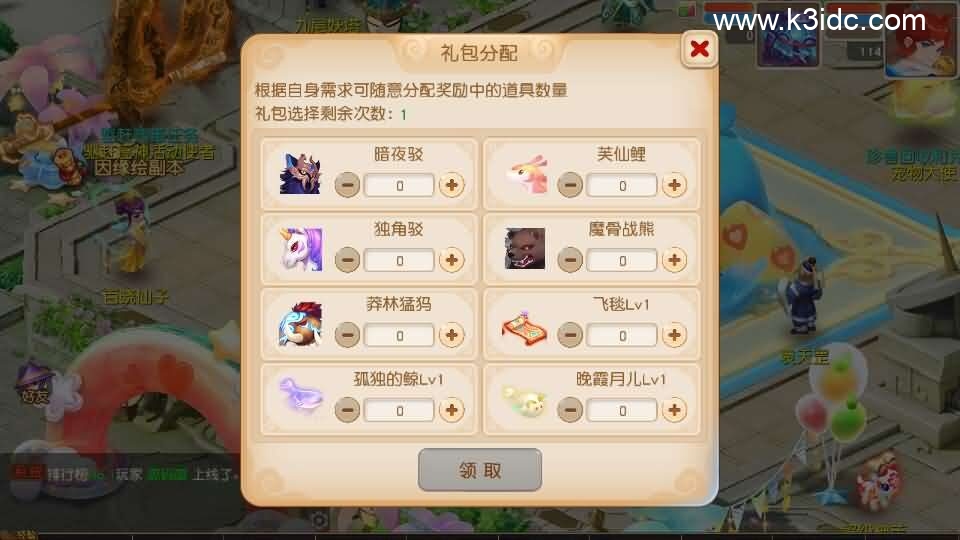Decrease 晚霞月儿Lv1 quantity with minus
Screen dimensions: 960x540
click(x=570, y=410)
